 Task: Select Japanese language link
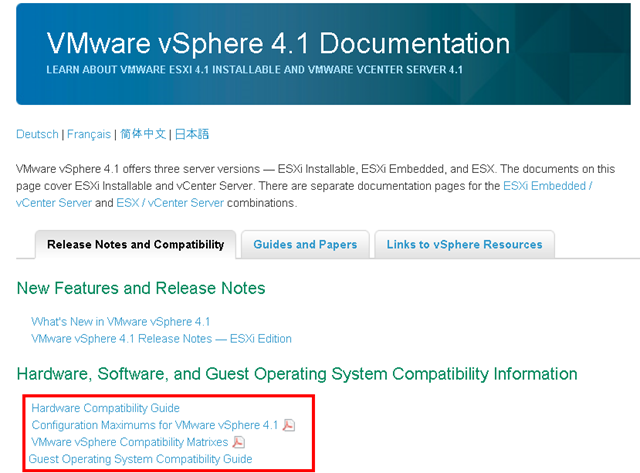pos(192,134)
